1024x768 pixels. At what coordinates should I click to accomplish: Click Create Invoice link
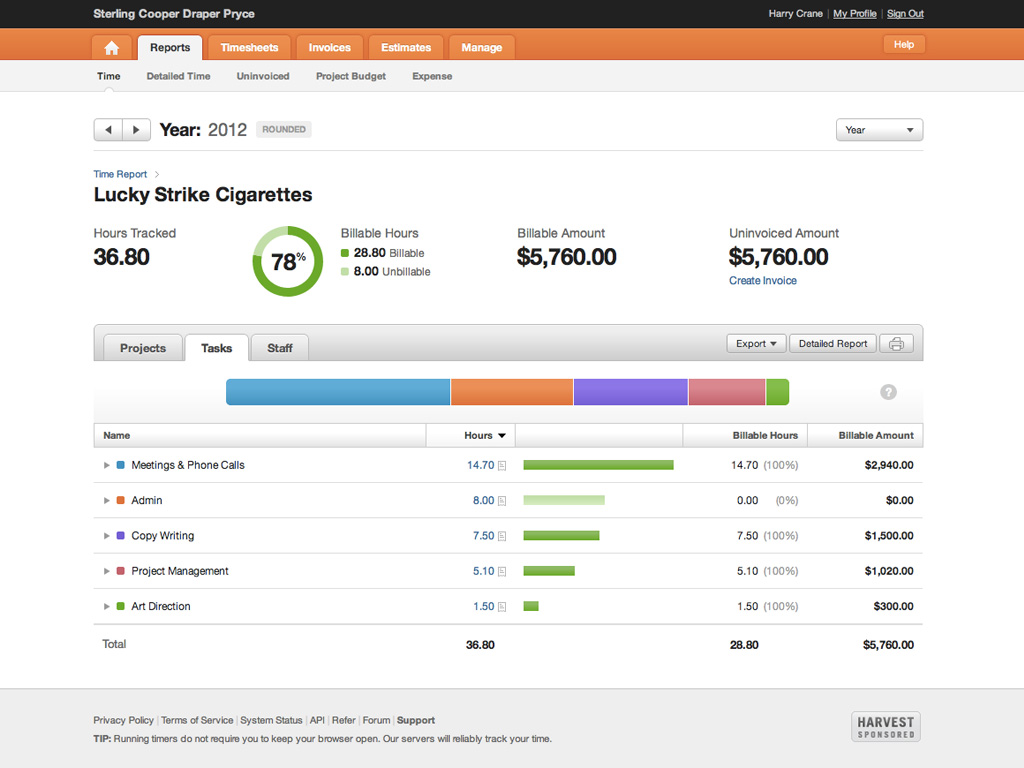pos(763,281)
